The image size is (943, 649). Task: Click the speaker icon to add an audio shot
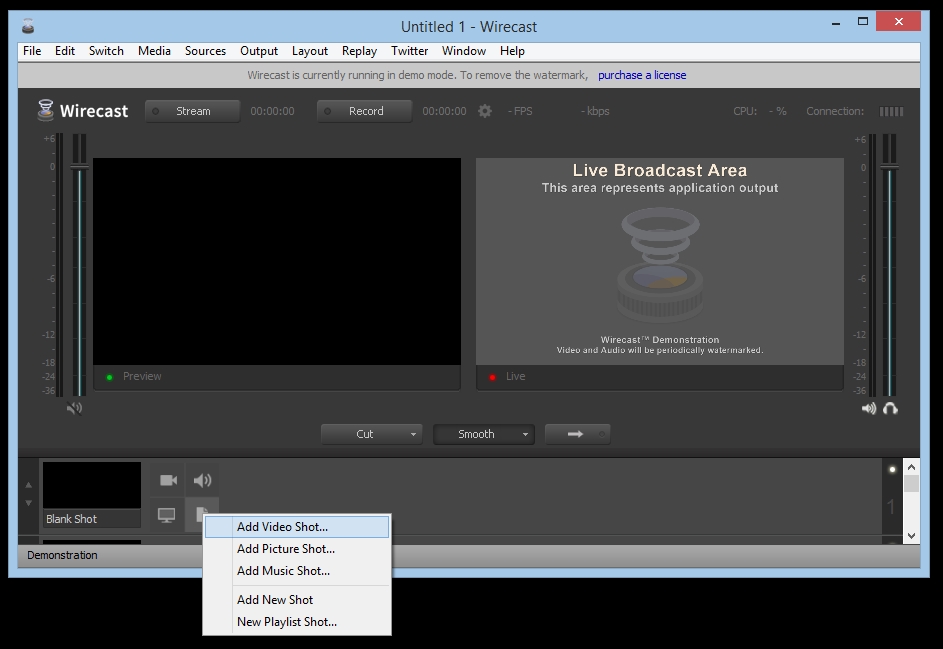[203, 480]
